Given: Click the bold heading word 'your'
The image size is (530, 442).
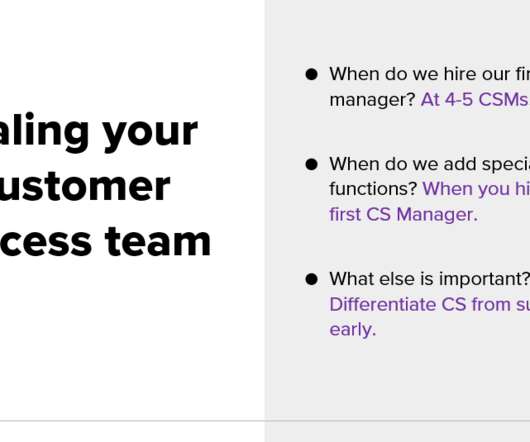Looking at the screenshot, I should point(150,132).
